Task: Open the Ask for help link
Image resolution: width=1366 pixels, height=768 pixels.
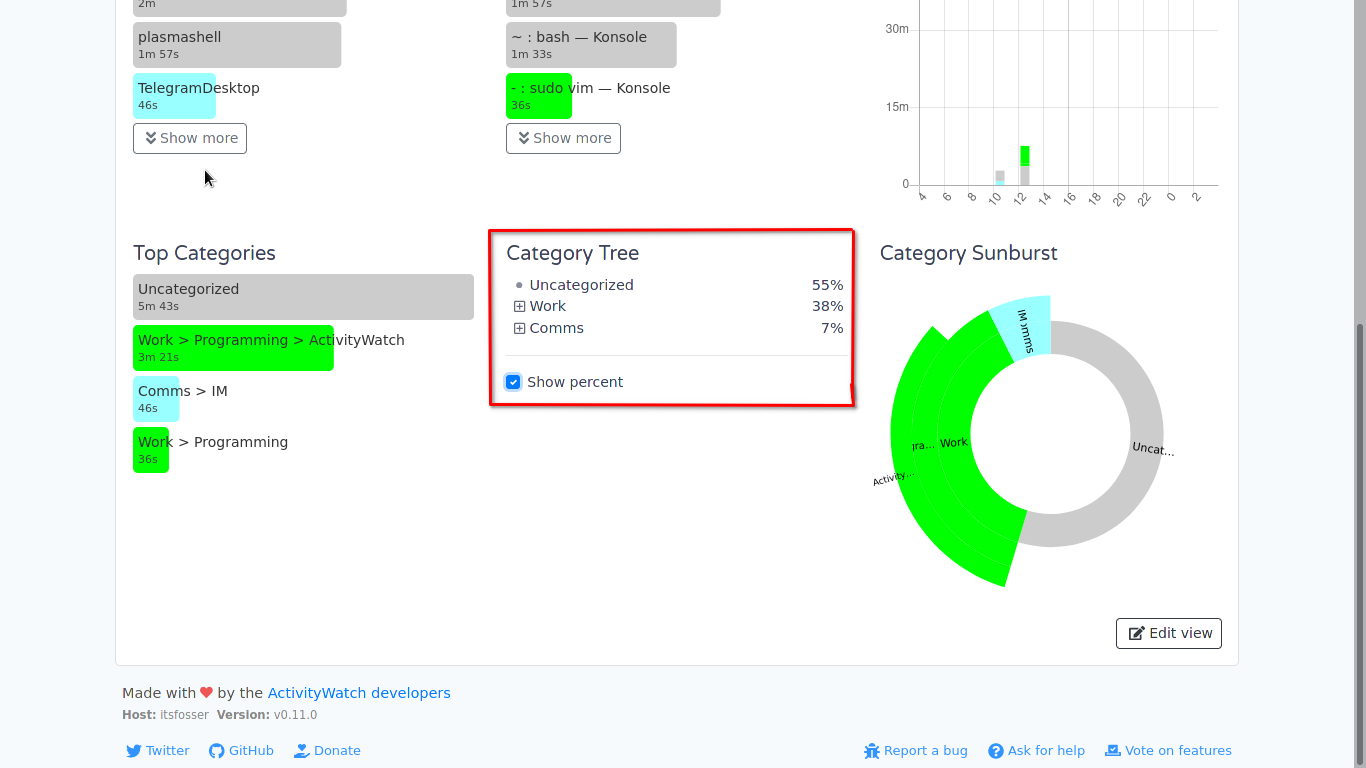Action: click(1046, 751)
